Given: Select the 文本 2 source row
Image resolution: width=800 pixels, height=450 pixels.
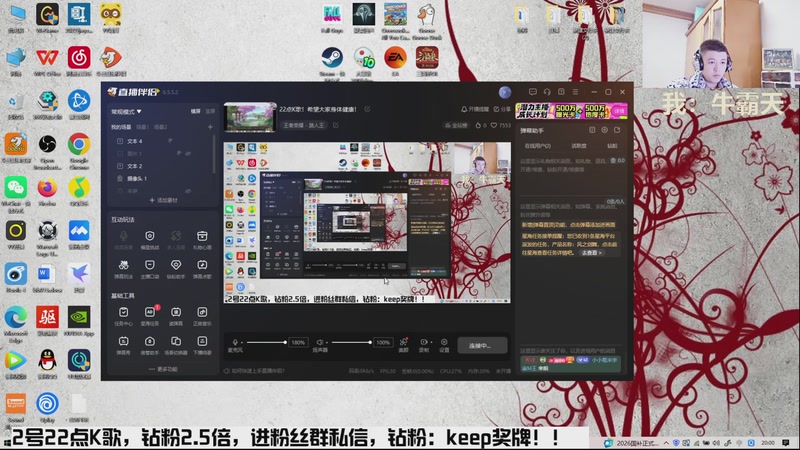Looking at the screenshot, I should tap(162, 166).
